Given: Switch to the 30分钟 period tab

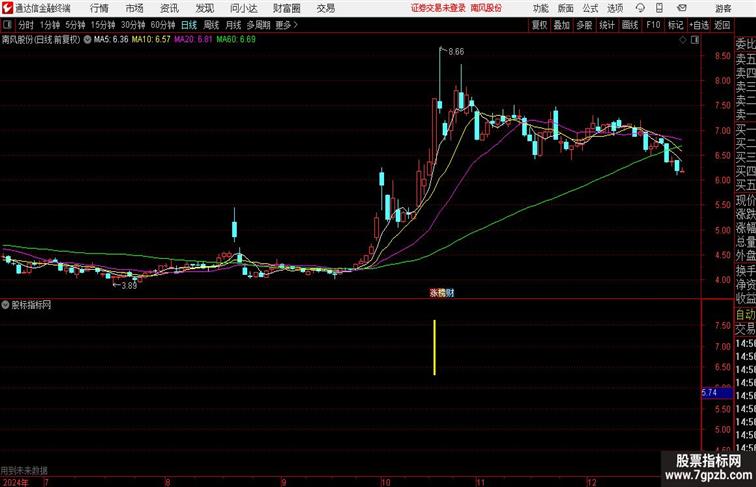Looking at the screenshot, I should coord(133,25).
